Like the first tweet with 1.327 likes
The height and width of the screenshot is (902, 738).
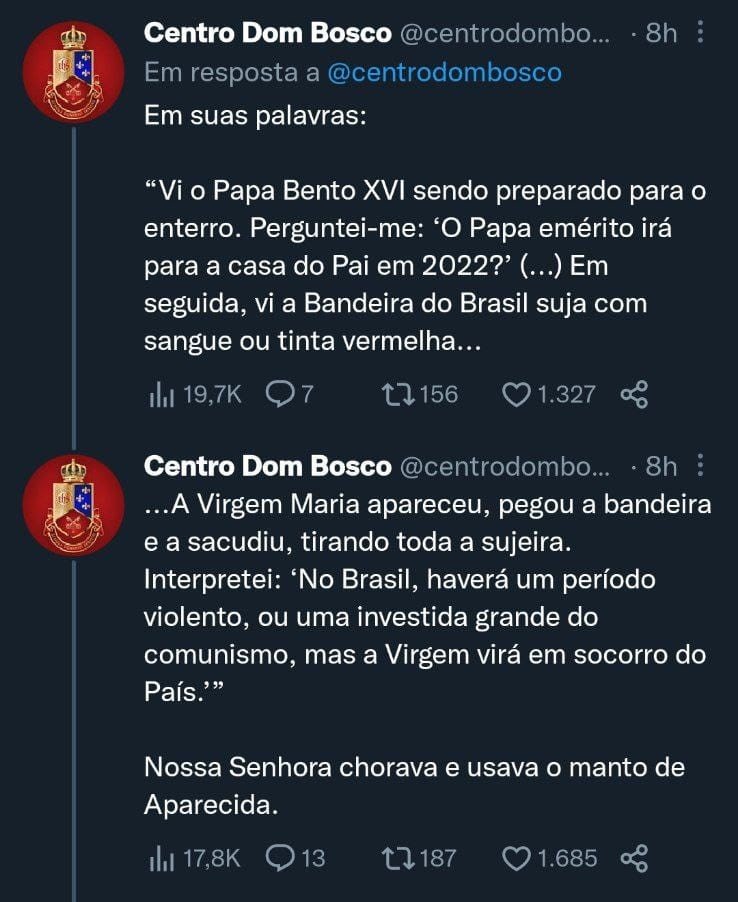click(516, 395)
